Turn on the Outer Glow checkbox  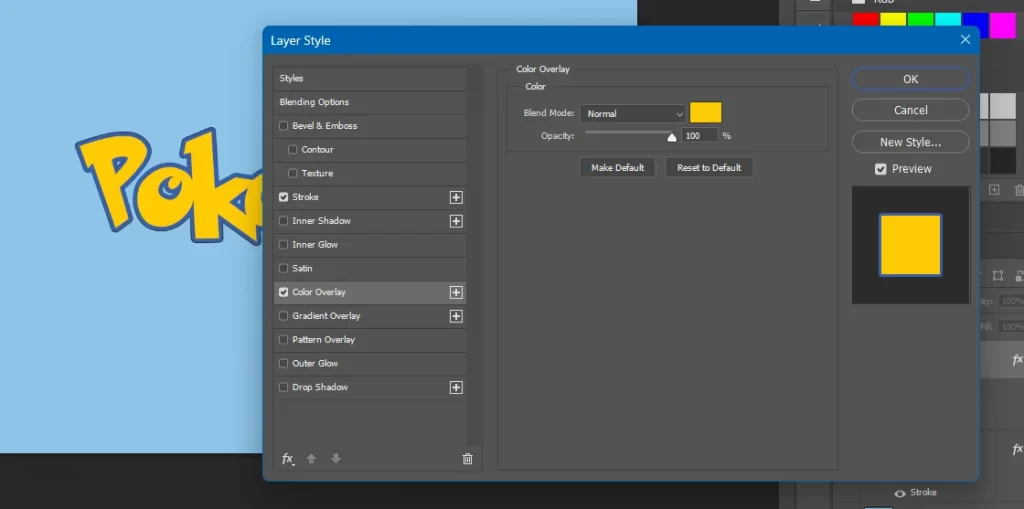284,364
